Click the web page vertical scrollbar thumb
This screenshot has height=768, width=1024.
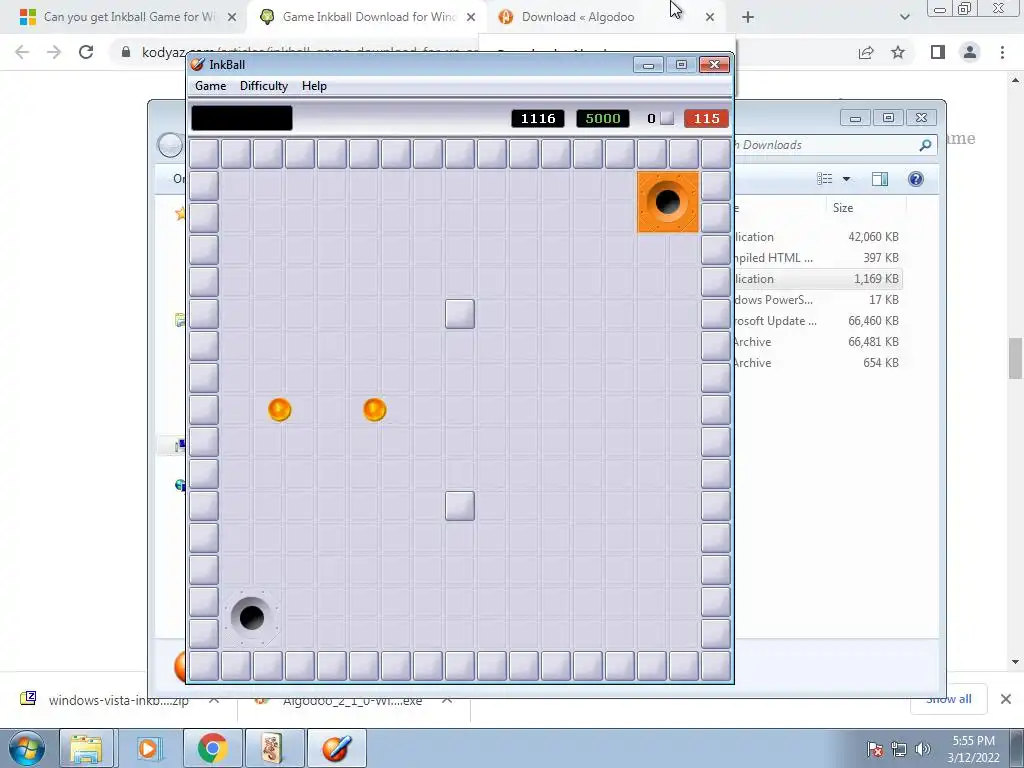(1015, 358)
